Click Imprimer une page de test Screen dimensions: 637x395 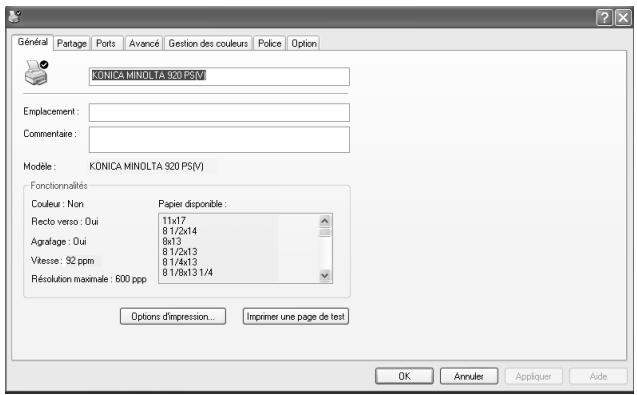click(x=295, y=317)
